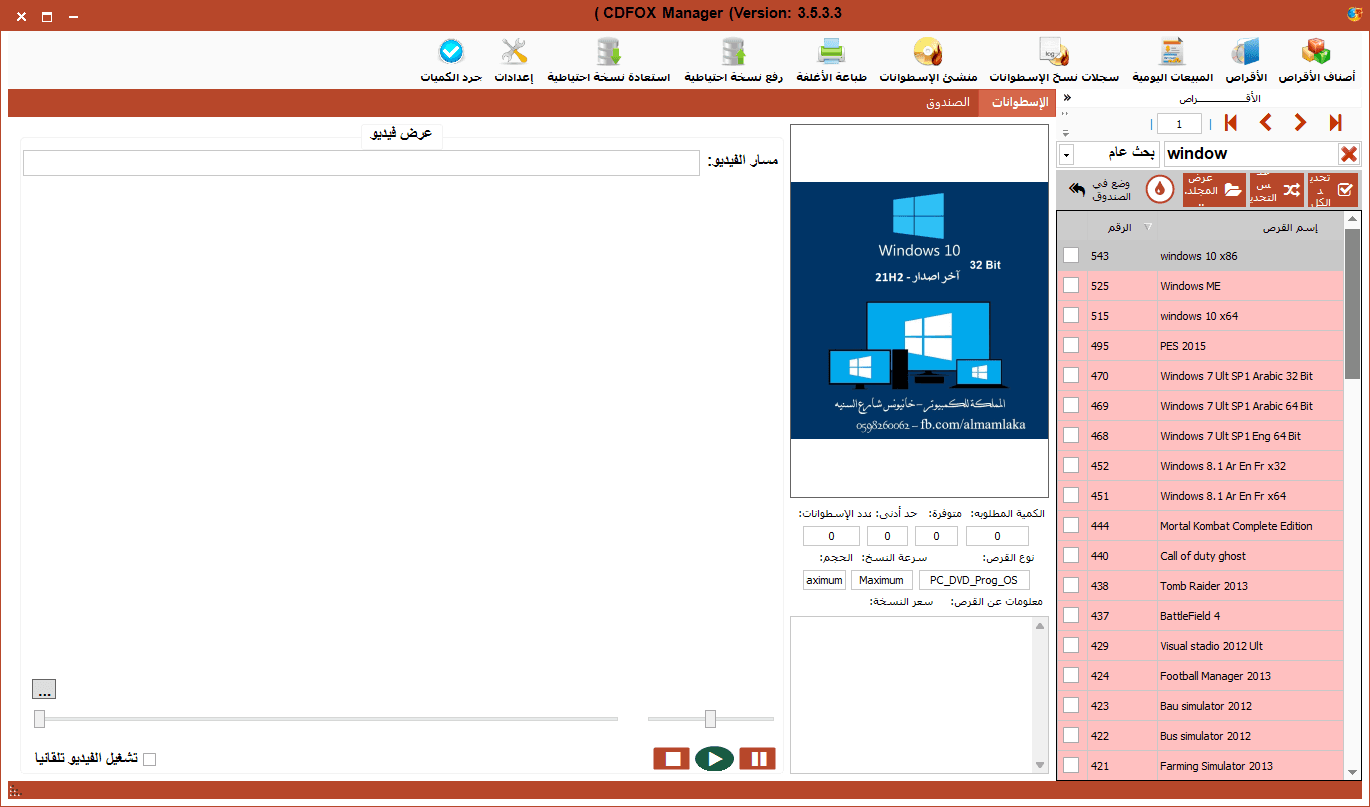Check the box for Windows ME row
Viewport: 1370px width, 807px height.
[1071, 286]
